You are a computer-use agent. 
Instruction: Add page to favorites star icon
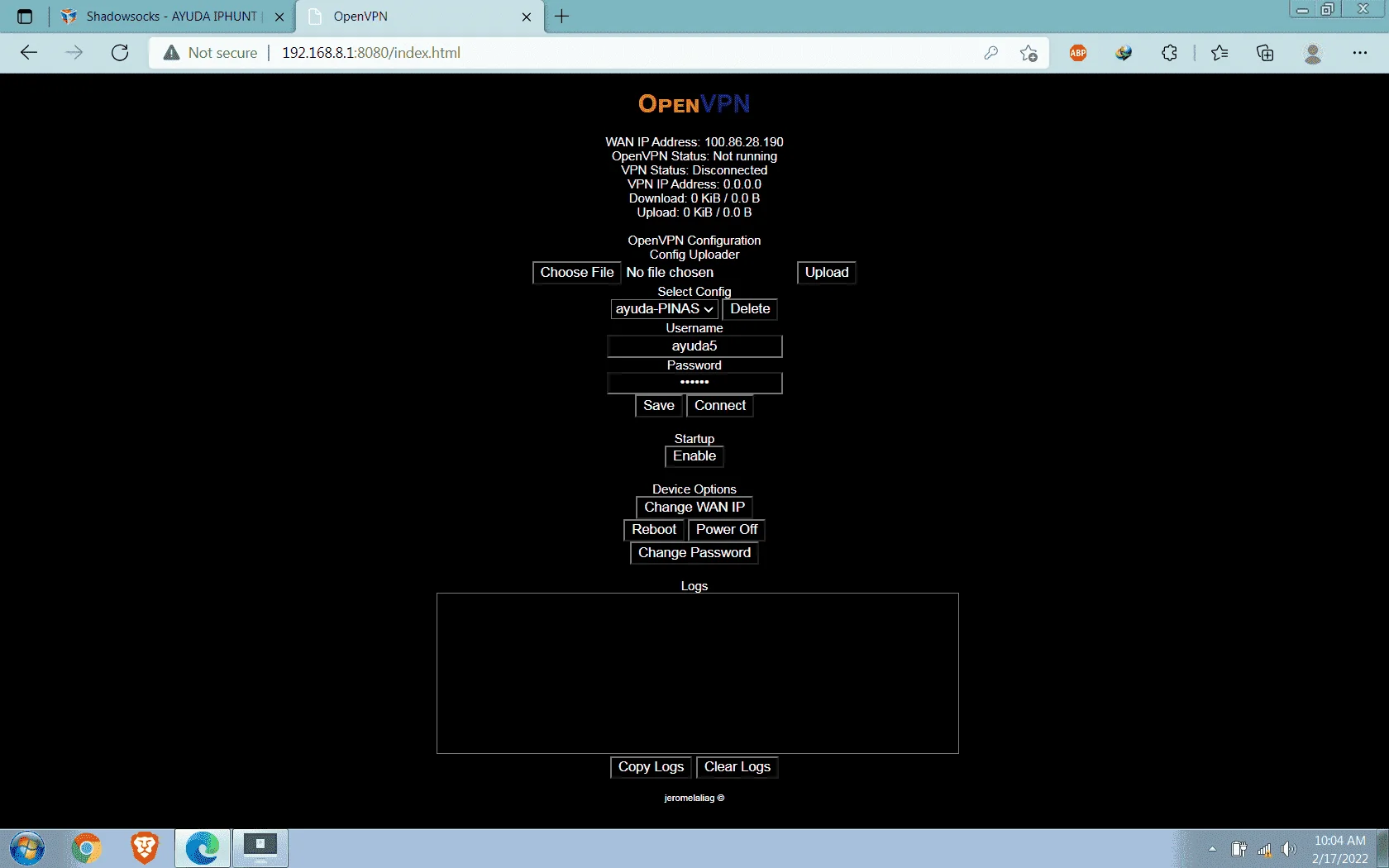(1029, 53)
